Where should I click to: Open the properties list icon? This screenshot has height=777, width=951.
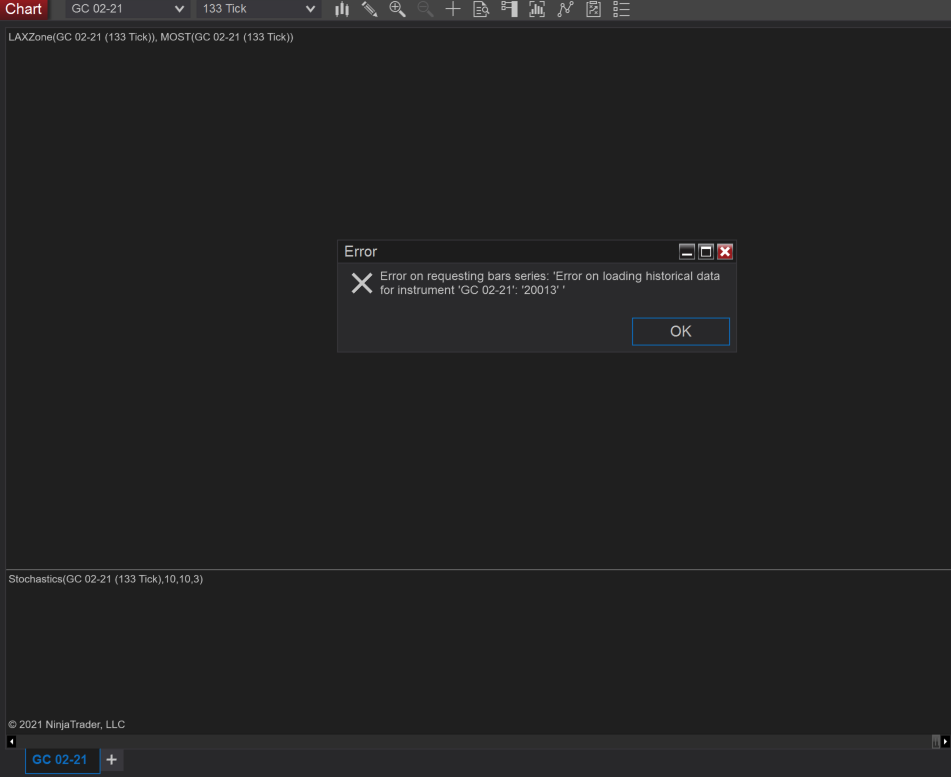[622, 9]
